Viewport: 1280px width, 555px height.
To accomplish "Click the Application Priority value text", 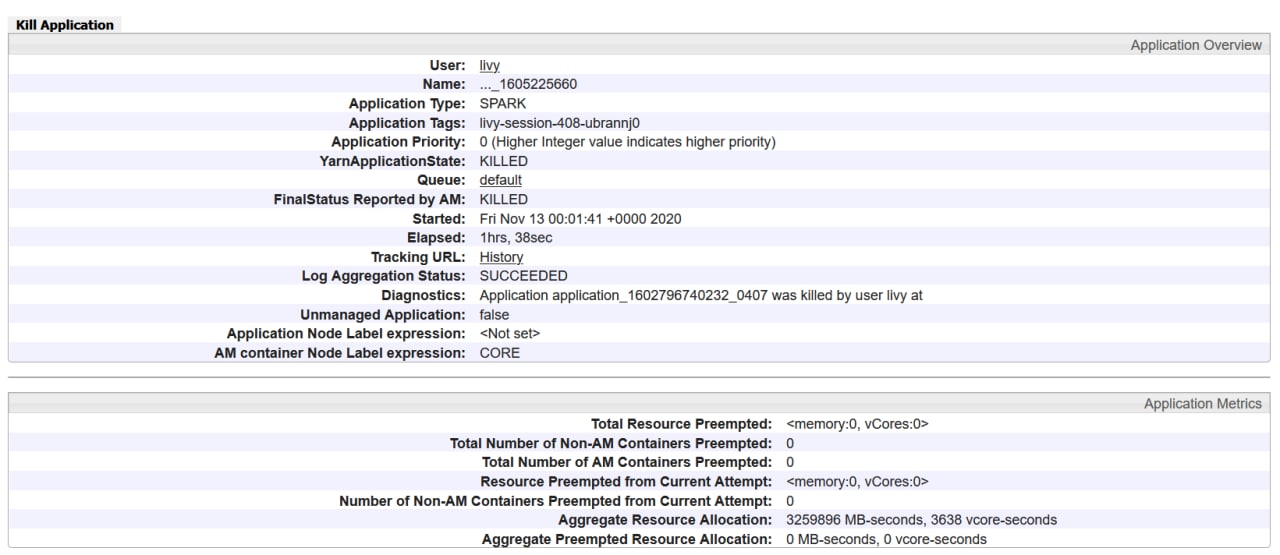I will click(x=627, y=142).
